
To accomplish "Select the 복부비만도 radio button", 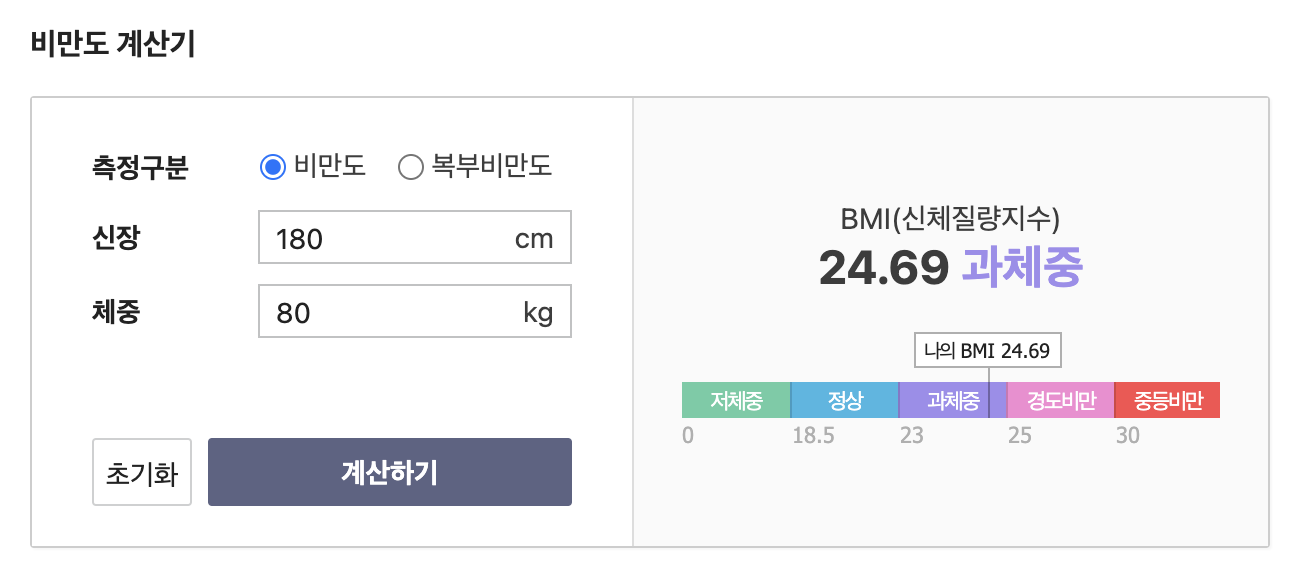I will click(x=409, y=167).
